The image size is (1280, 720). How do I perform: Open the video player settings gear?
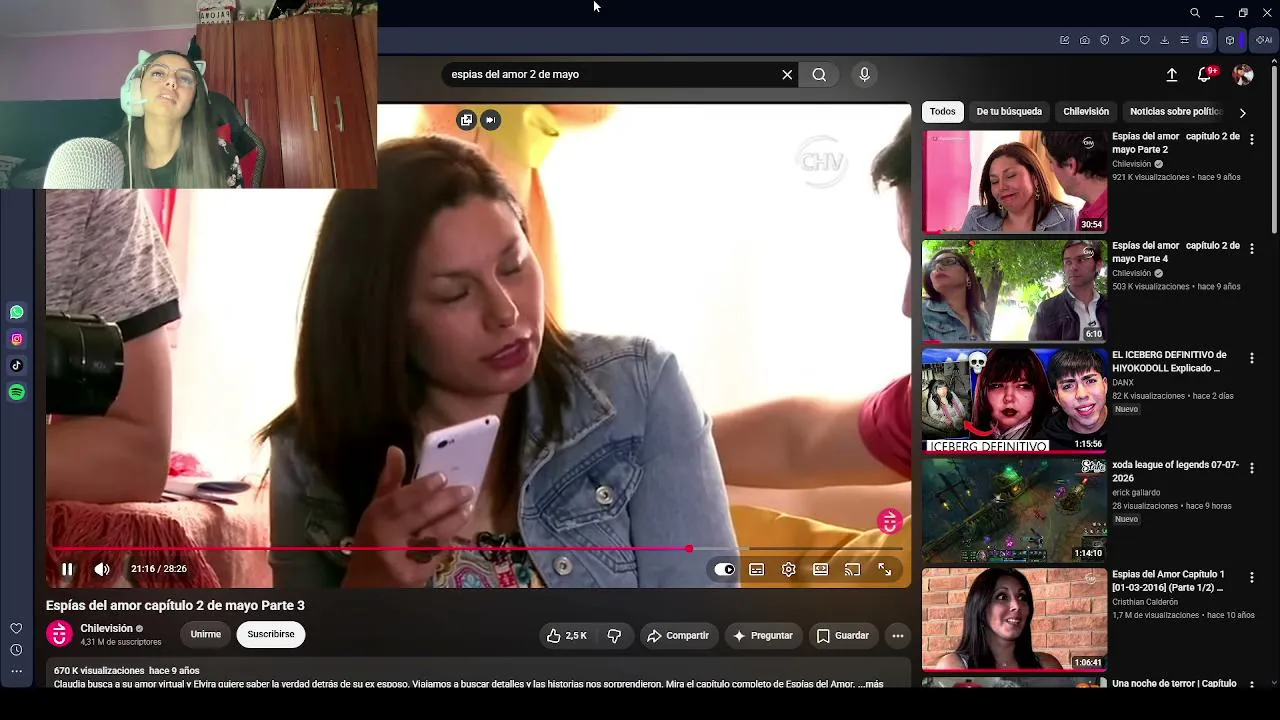tap(789, 569)
